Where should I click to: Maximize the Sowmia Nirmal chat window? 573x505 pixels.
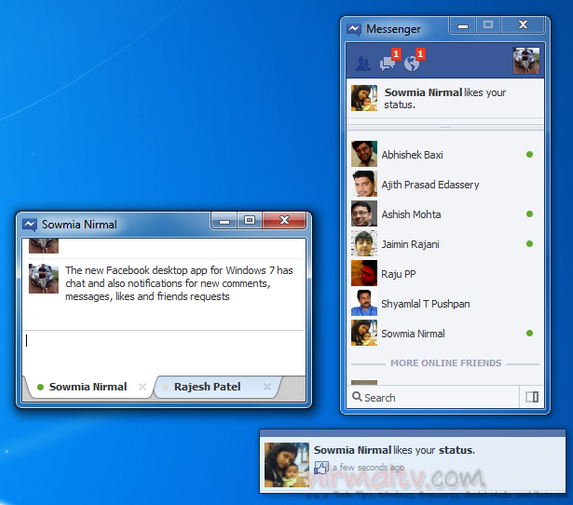click(250, 221)
